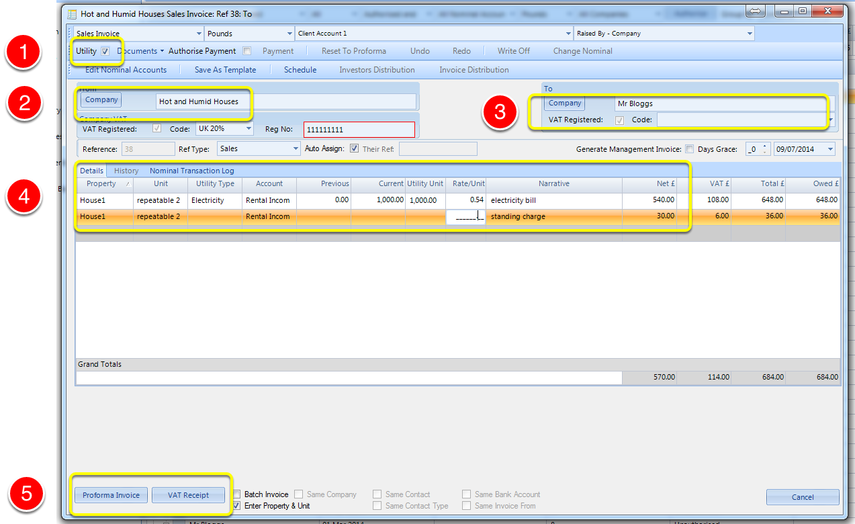
Task: Click the VAT Receipt button
Action: [x=188, y=495]
